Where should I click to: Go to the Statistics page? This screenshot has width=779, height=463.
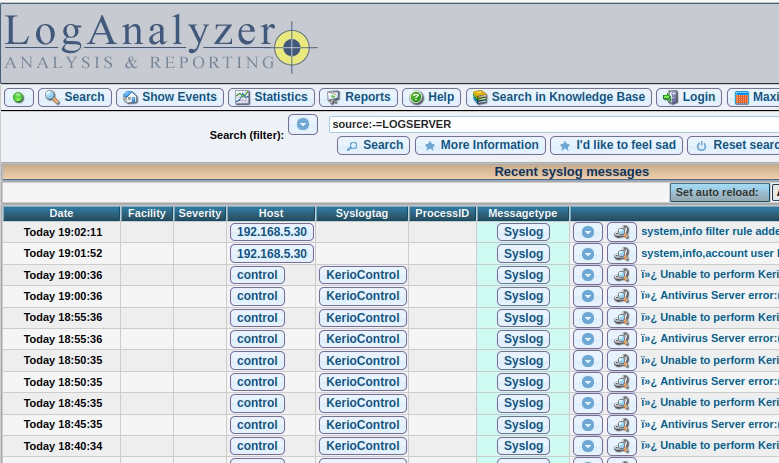[x=271, y=97]
